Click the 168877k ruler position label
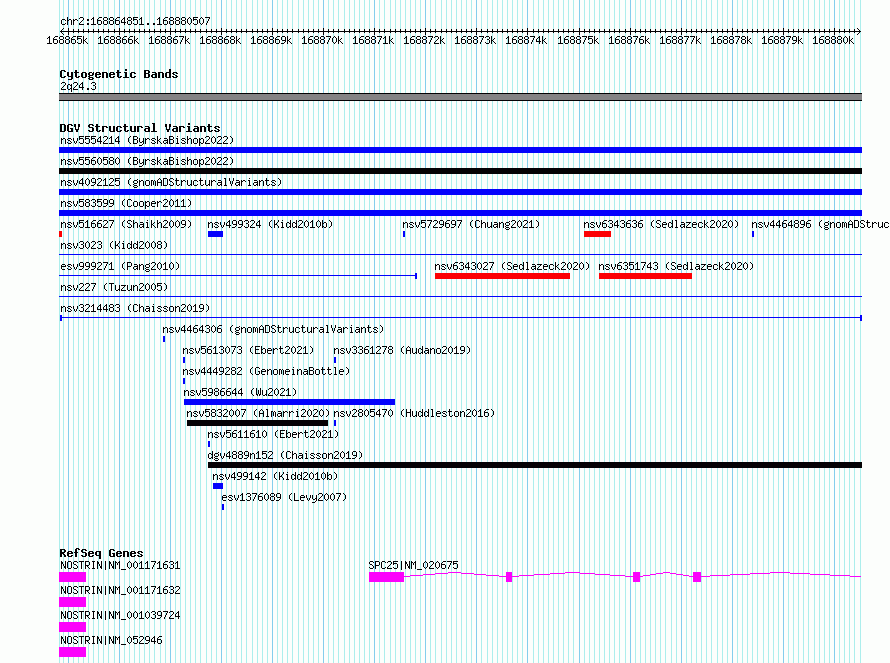The image size is (890, 663). point(680,40)
